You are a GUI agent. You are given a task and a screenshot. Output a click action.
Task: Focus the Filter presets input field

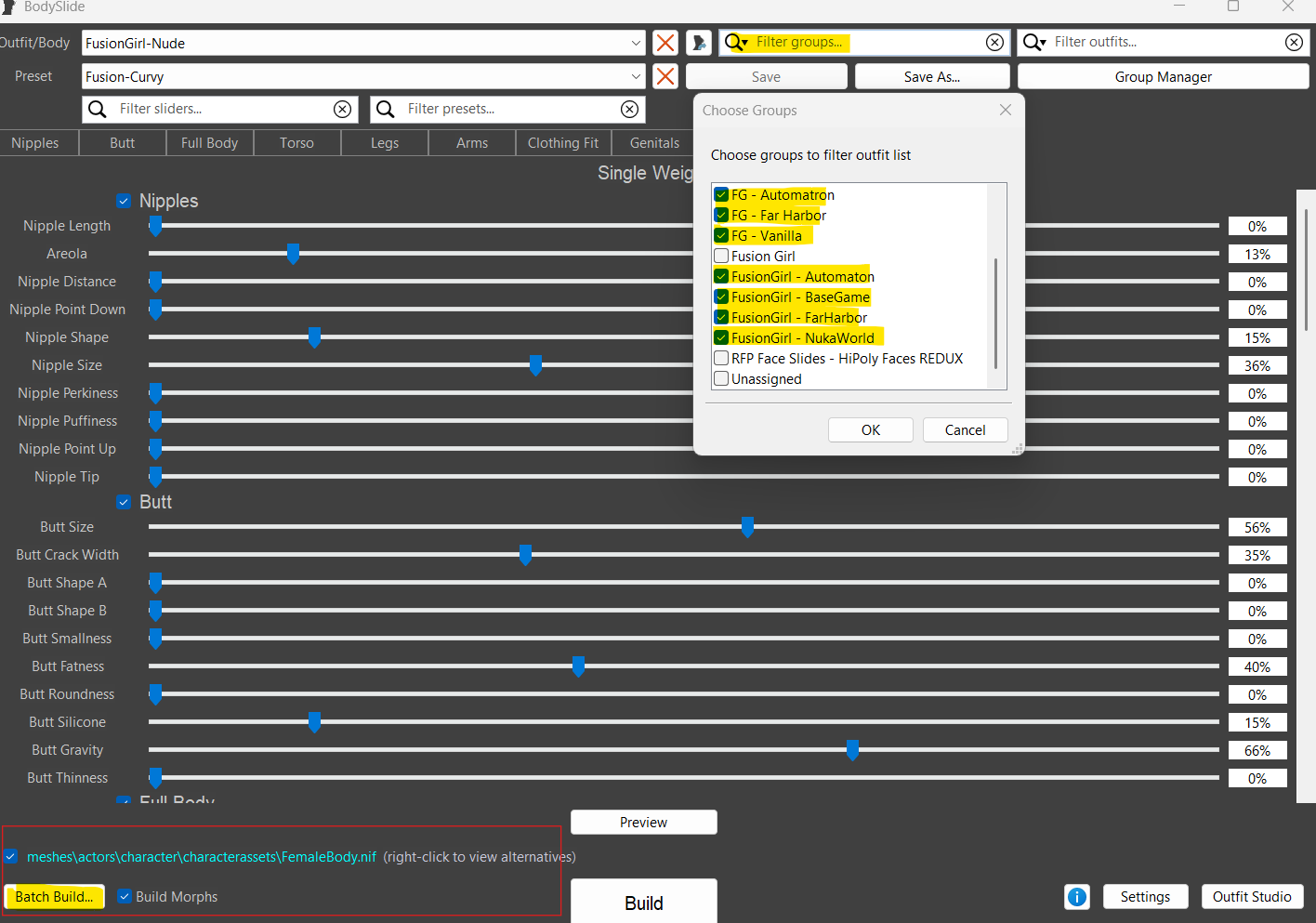tap(509, 110)
